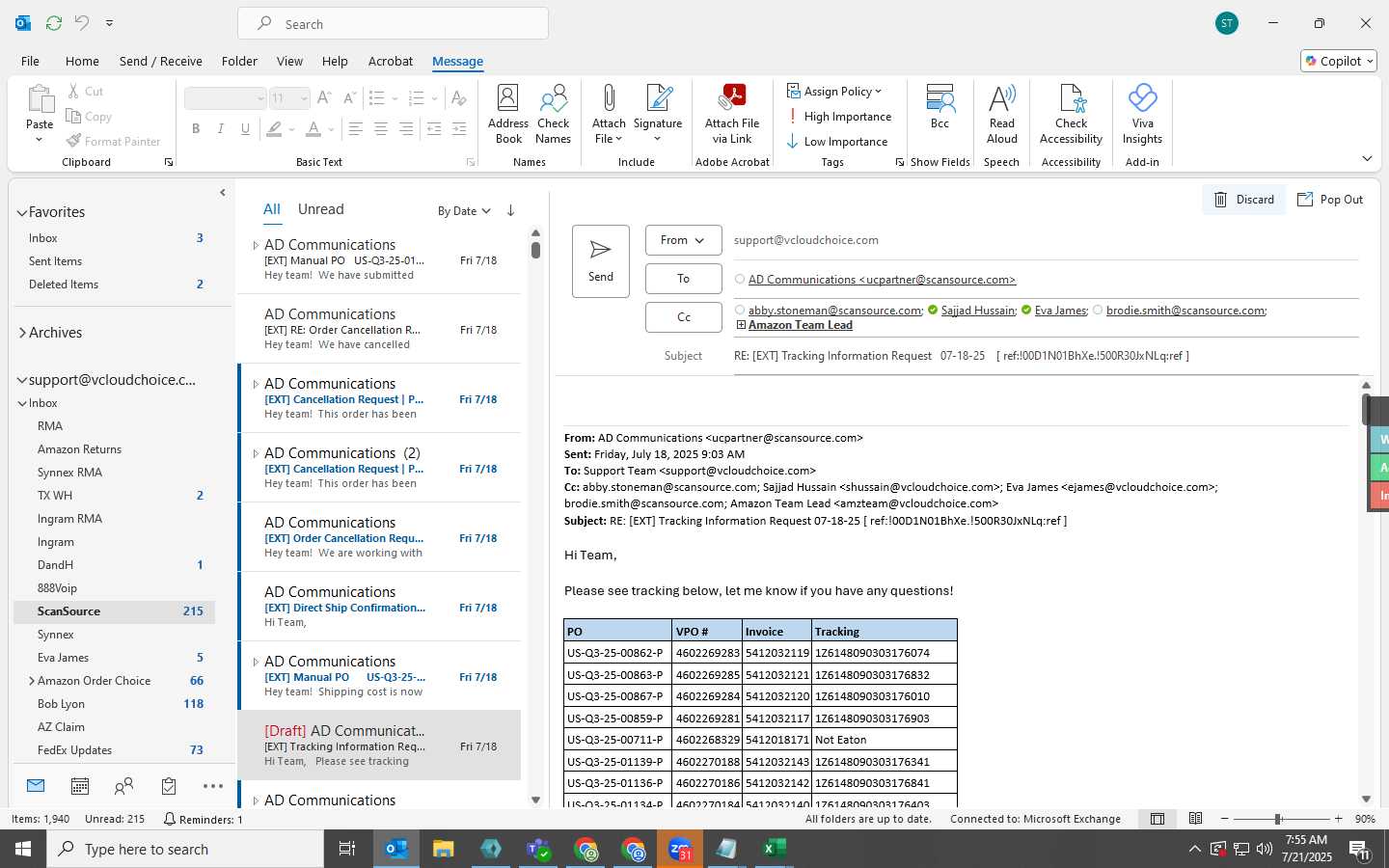Switch to Normal view in status bar
The height and width of the screenshot is (868, 1389).
1157,819
